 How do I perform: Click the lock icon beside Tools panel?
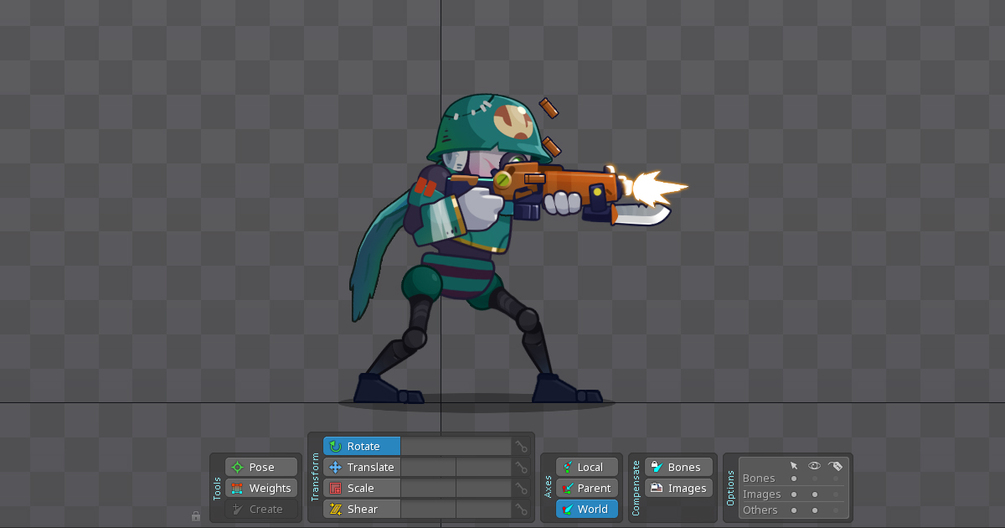pos(196,516)
